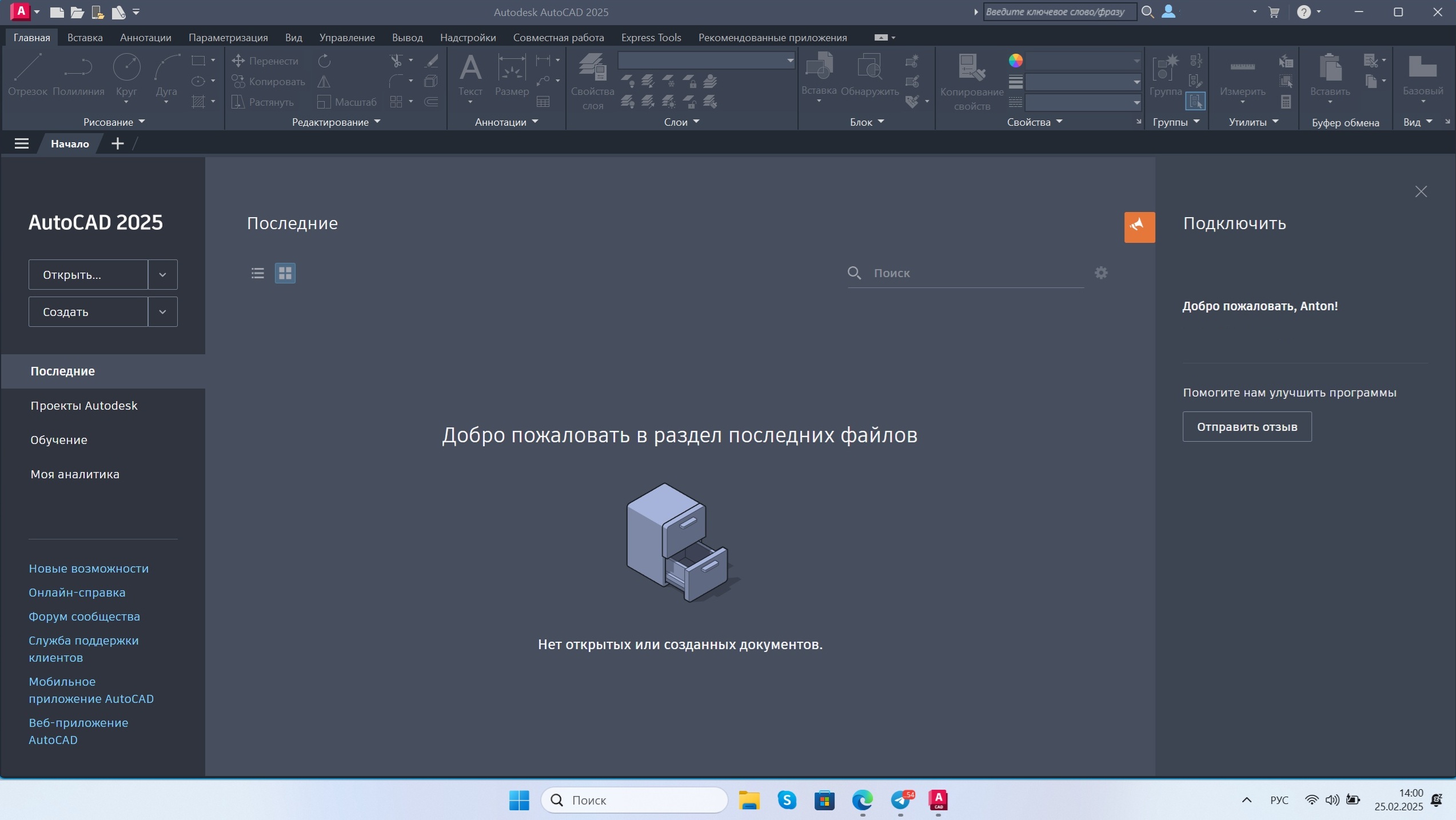This screenshot has width=1456, height=820.
Task: Click the recent files Поиск field
Action: tap(966, 273)
